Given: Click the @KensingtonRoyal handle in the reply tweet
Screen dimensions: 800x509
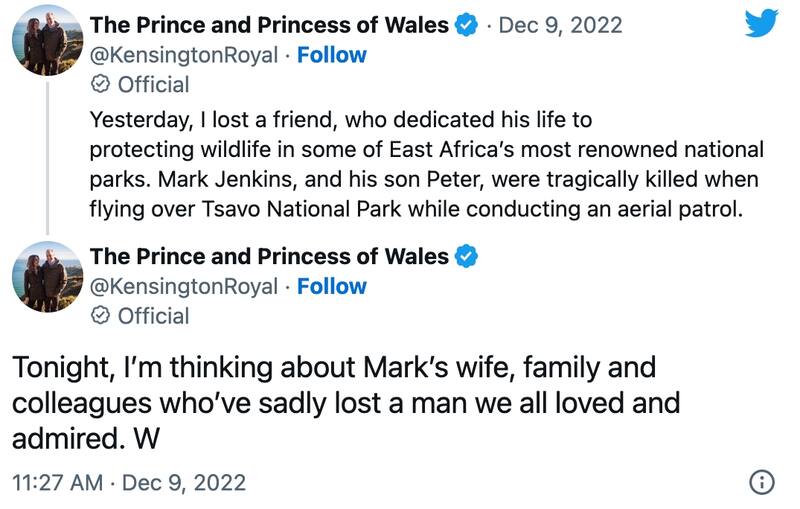Looking at the screenshot, I should click(184, 287).
